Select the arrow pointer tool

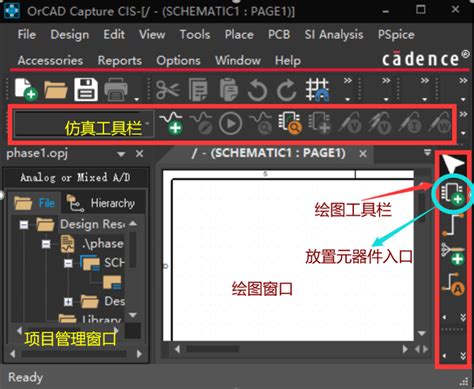[452, 164]
